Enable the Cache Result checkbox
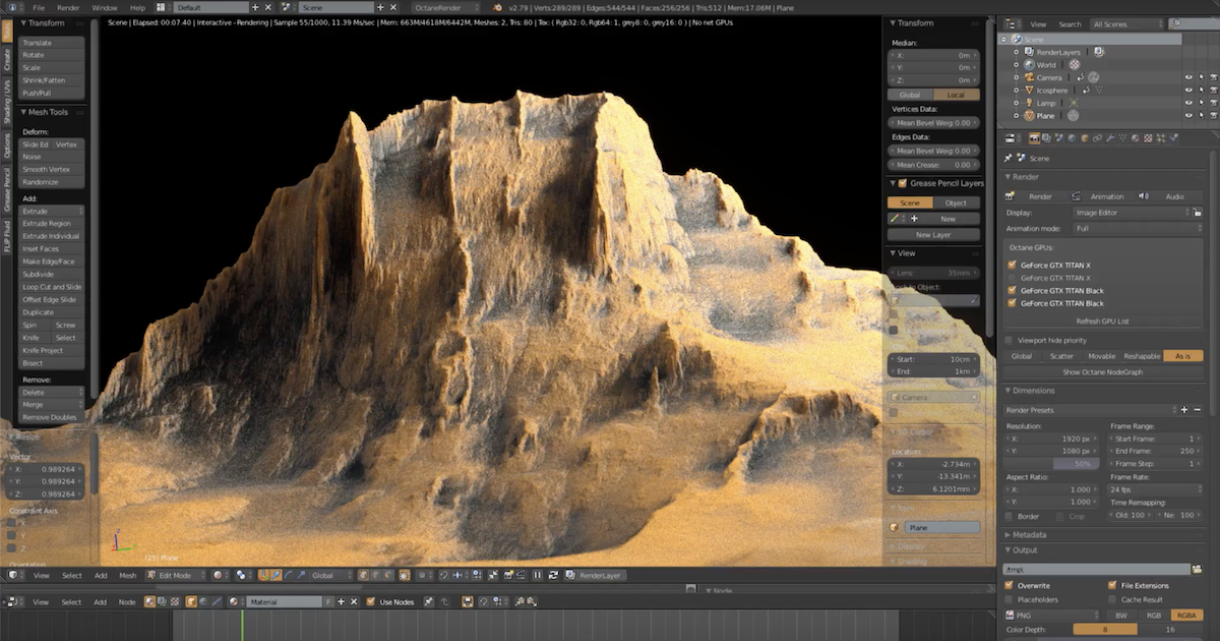The image size is (1220, 641). pyautogui.click(x=1112, y=599)
